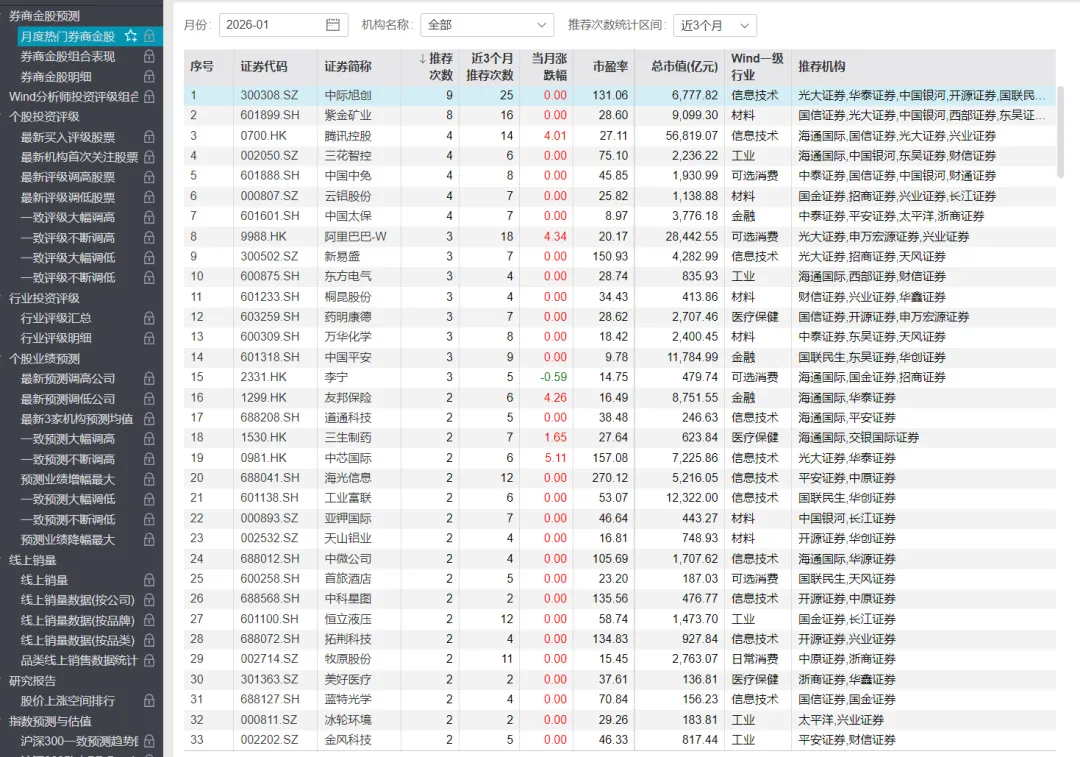Click the stock name 药明康德
The width and height of the screenshot is (1080, 757).
click(348, 317)
